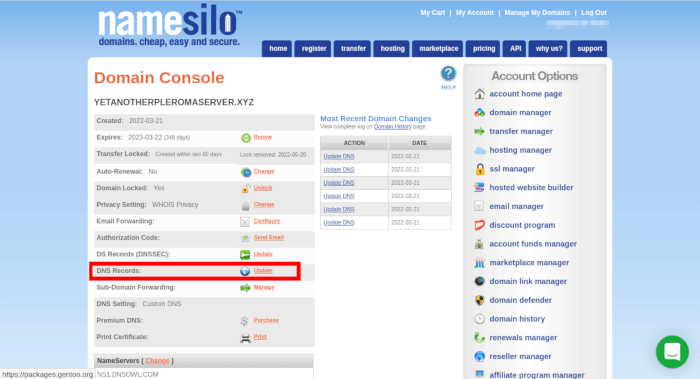Click the DNS Records globe icon

tap(245, 271)
